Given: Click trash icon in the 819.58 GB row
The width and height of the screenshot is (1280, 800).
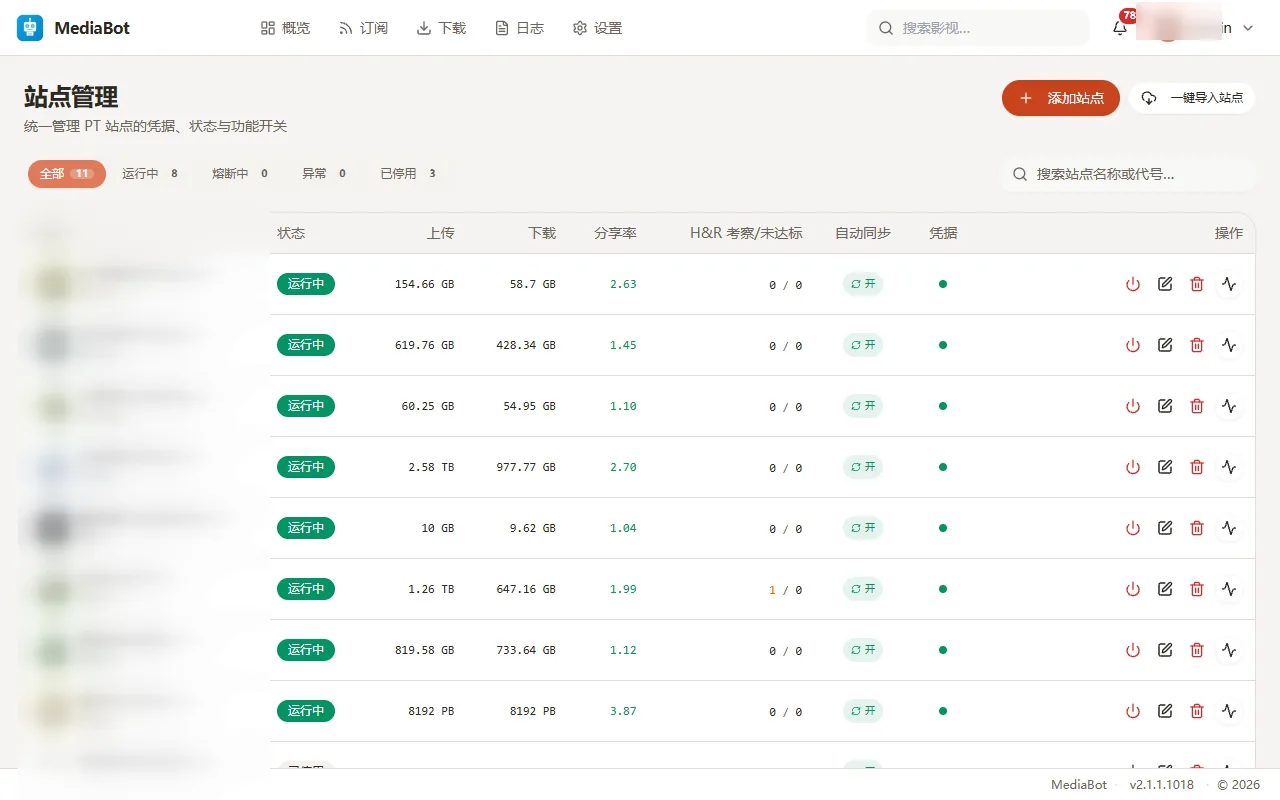Looking at the screenshot, I should [x=1197, y=650].
